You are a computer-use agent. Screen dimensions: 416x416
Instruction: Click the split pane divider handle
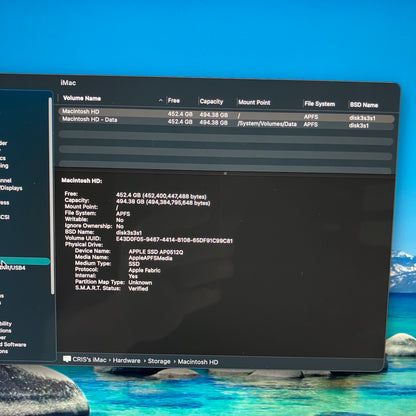[225, 173]
